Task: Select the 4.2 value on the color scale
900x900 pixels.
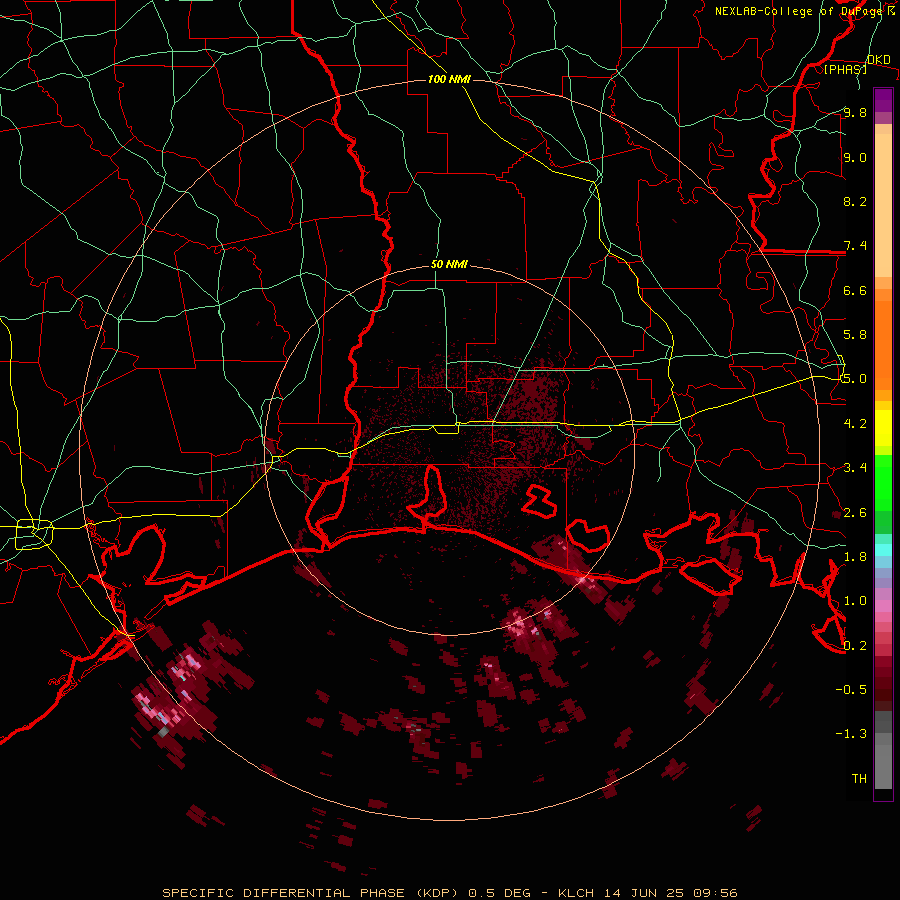Action: 855,423
